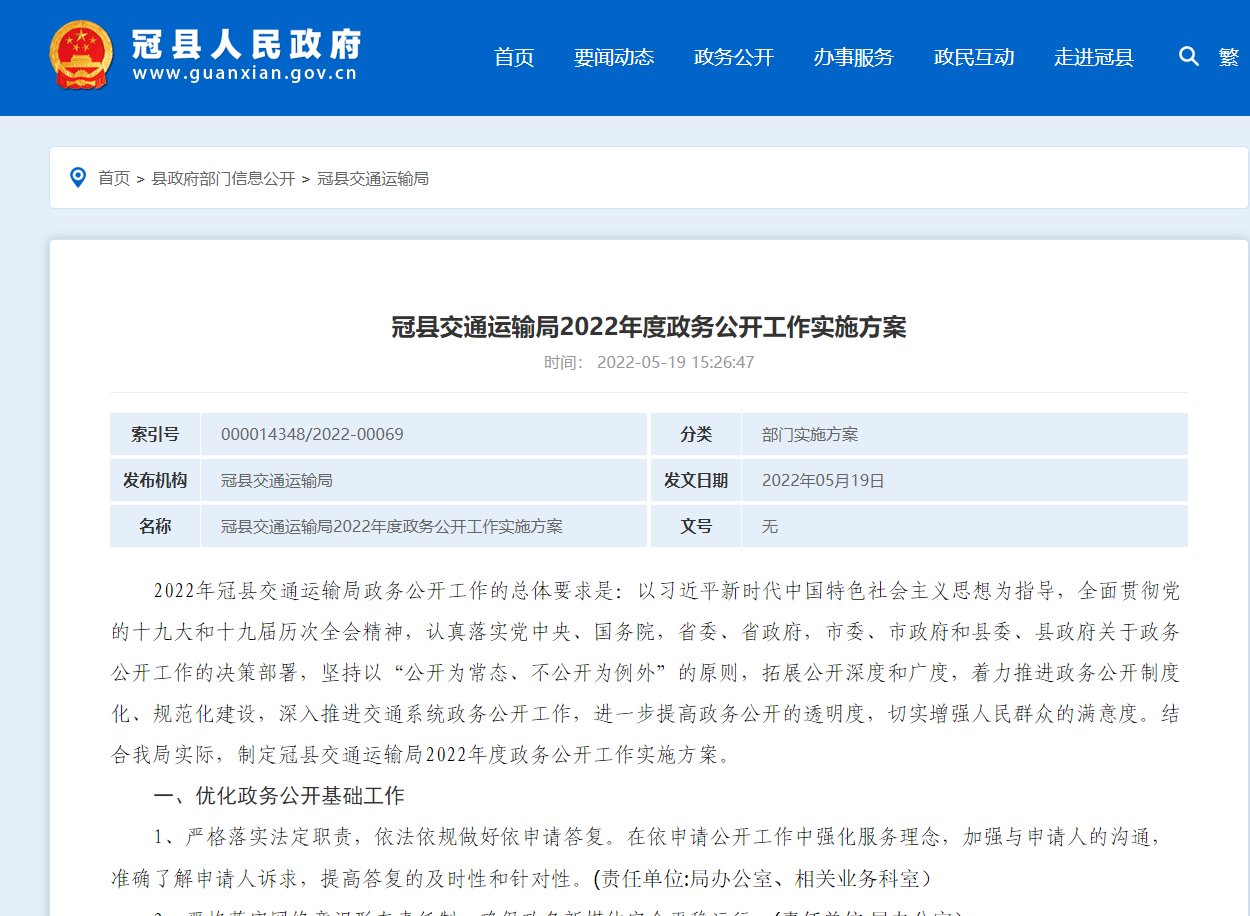Click the 文号 value 无

tap(770, 526)
